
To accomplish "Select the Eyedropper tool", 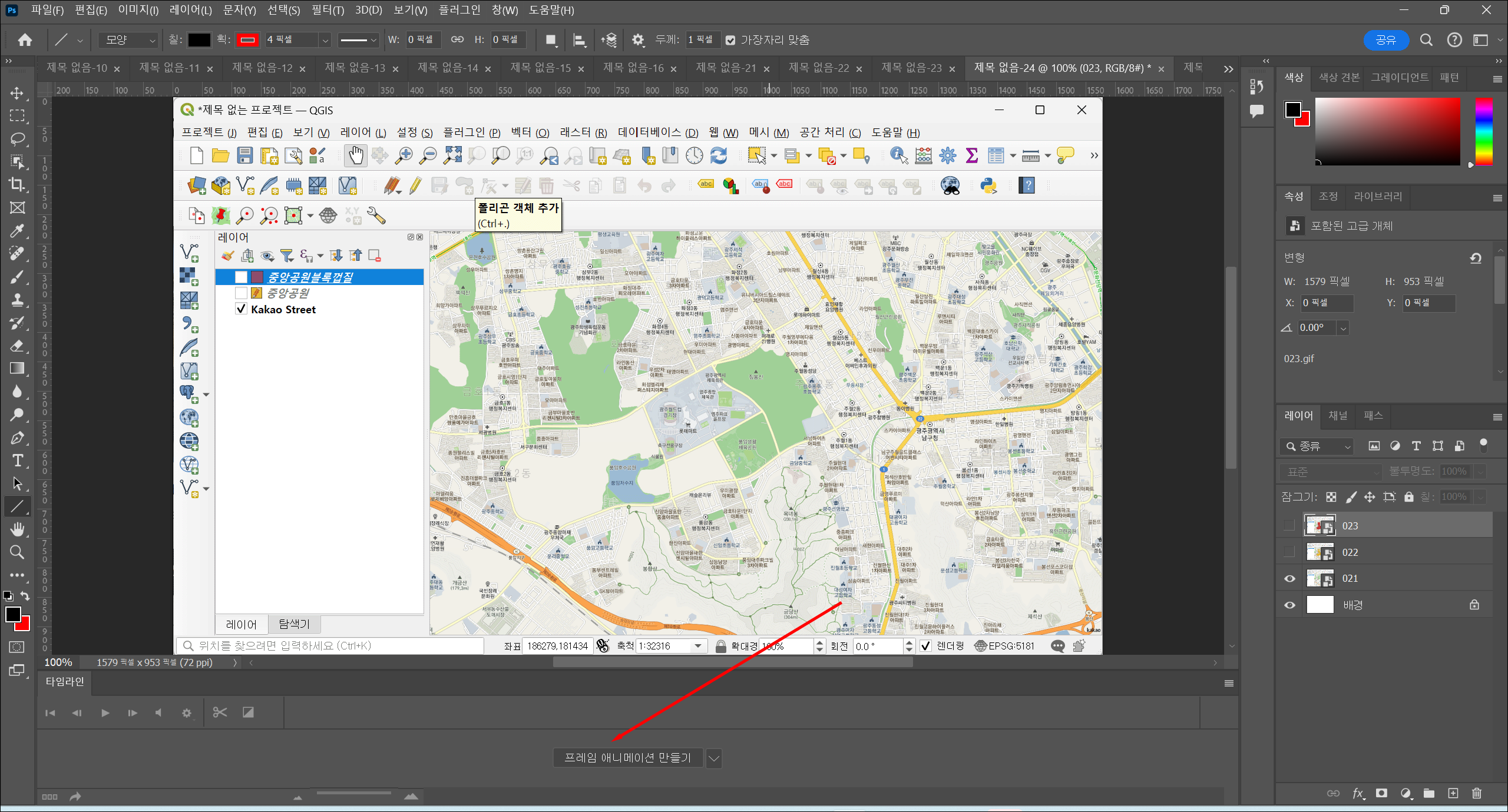I will pyautogui.click(x=17, y=230).
